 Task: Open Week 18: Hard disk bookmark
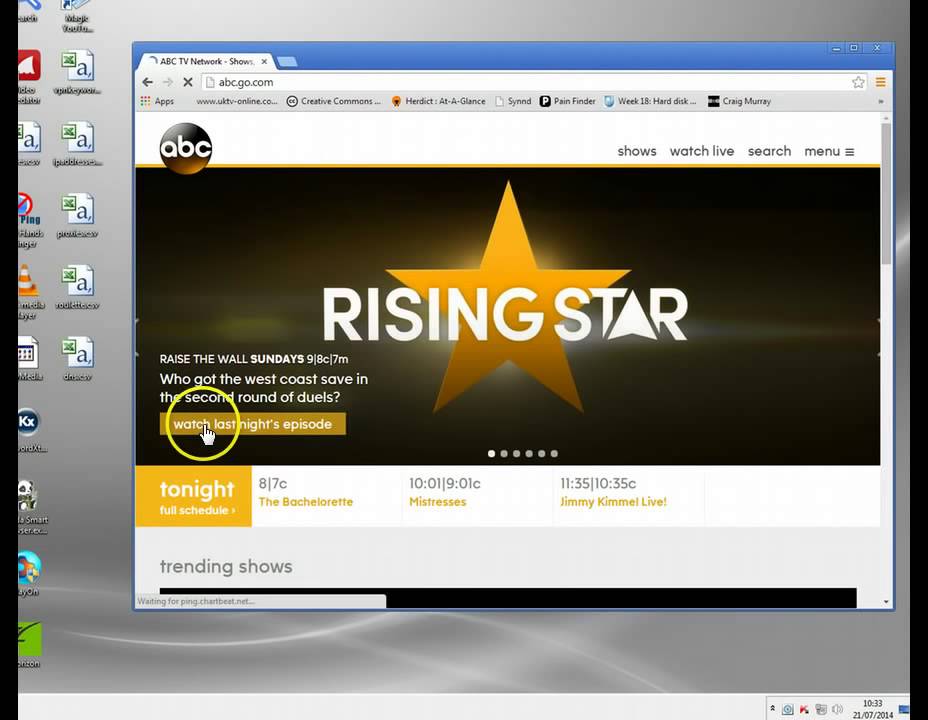pos(650,101)
